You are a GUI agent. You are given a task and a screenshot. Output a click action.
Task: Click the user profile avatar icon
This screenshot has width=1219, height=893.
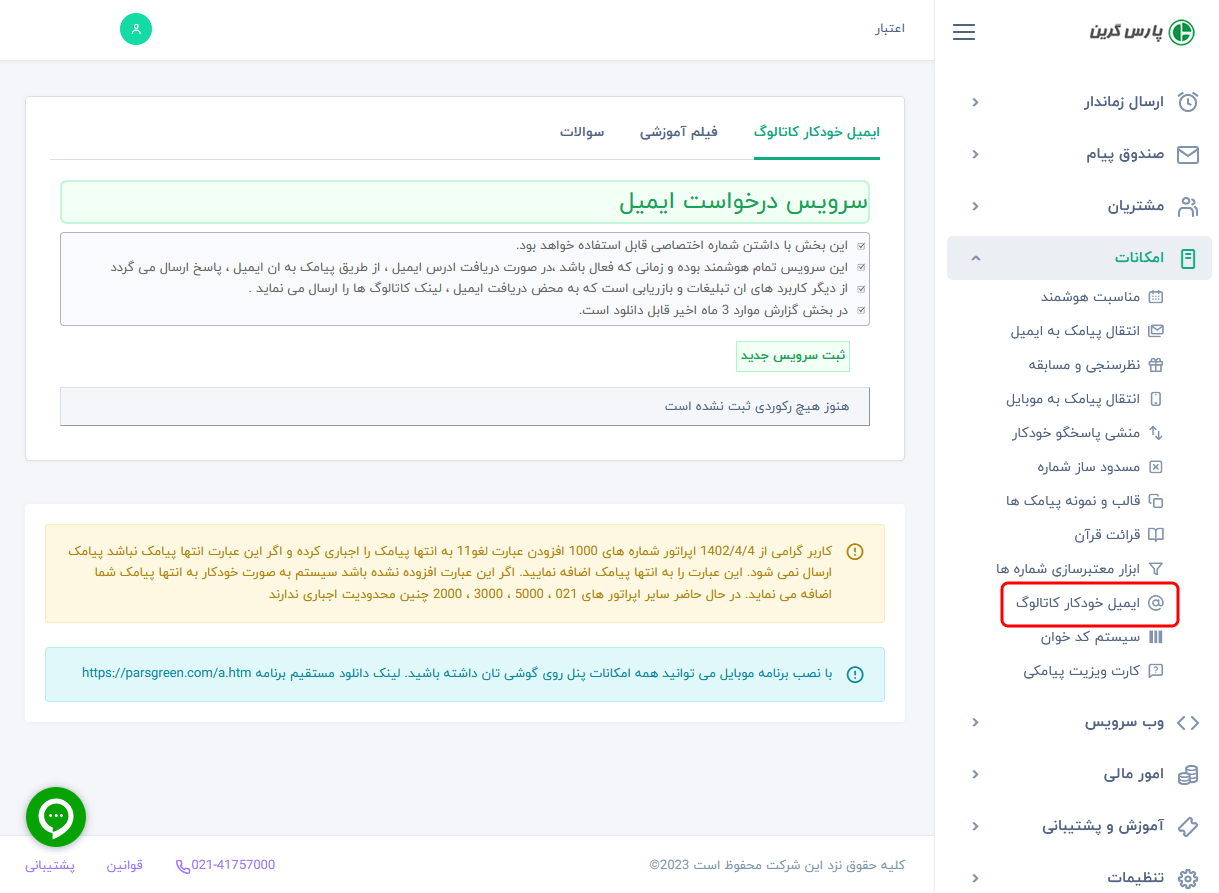(135, 29)
